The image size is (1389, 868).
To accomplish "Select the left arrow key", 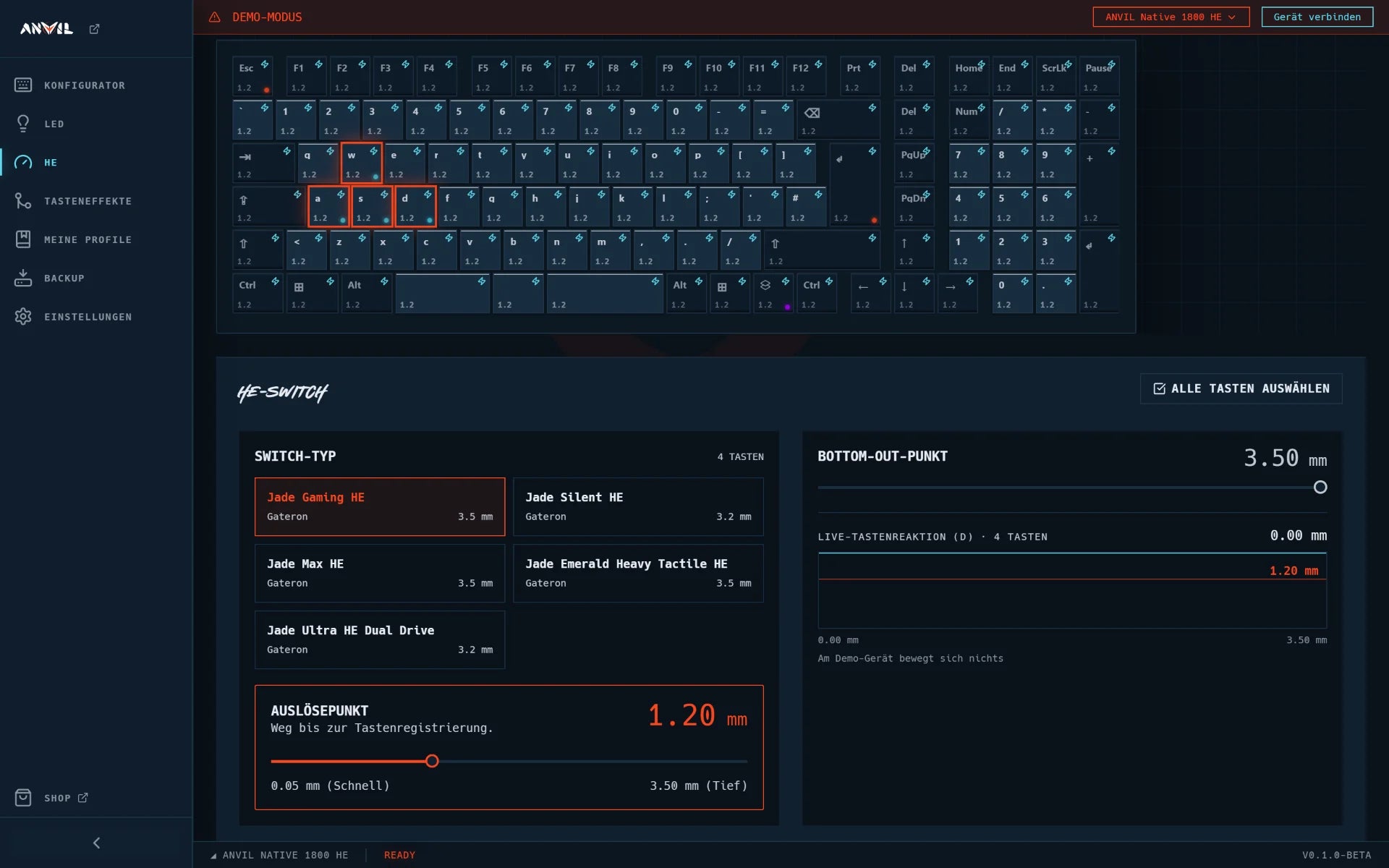I will click(x=871, y=294).
